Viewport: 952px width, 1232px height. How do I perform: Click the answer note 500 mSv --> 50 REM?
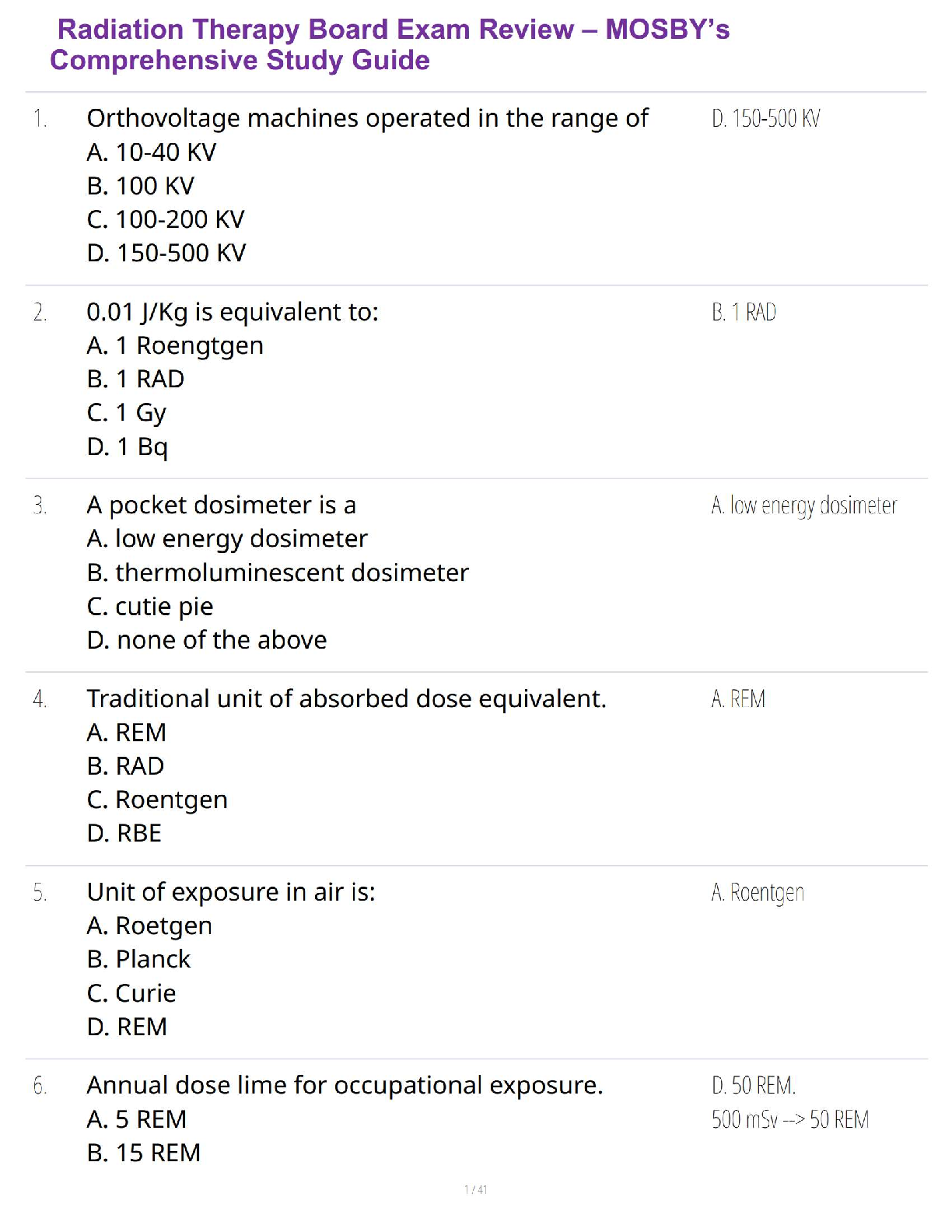point(789,1120)
